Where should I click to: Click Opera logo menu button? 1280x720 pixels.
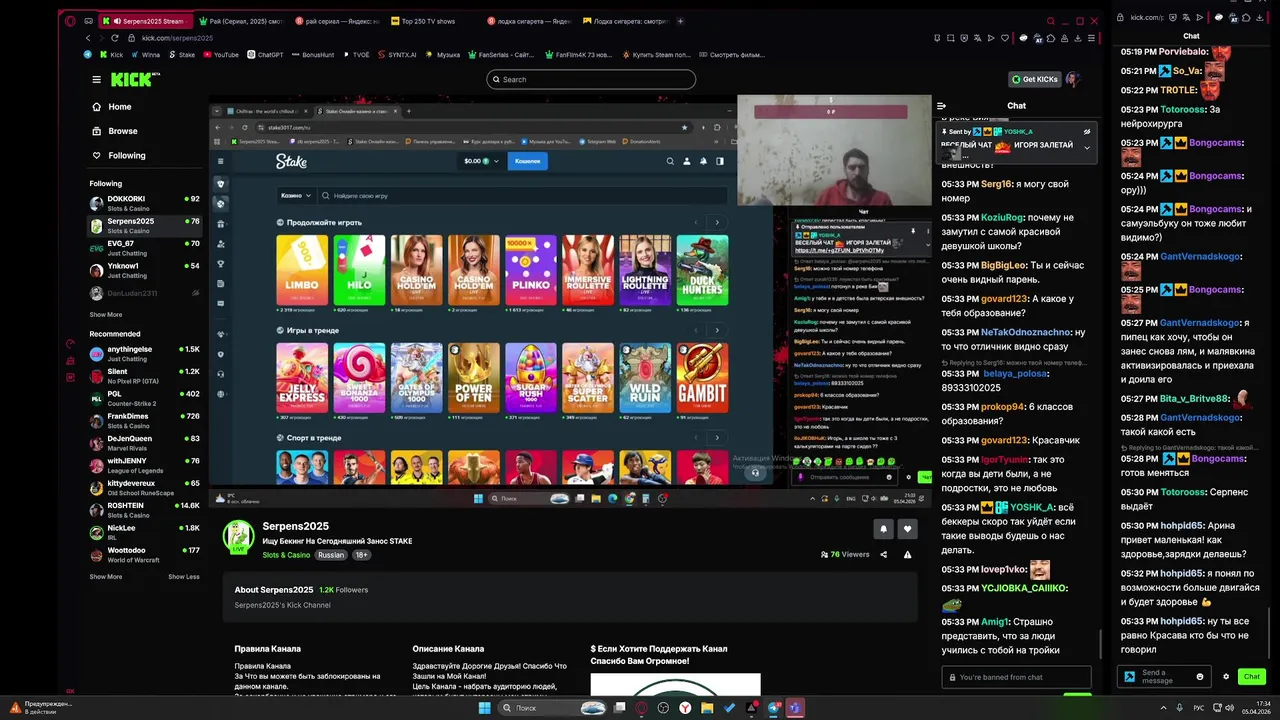tap(70, 21)
